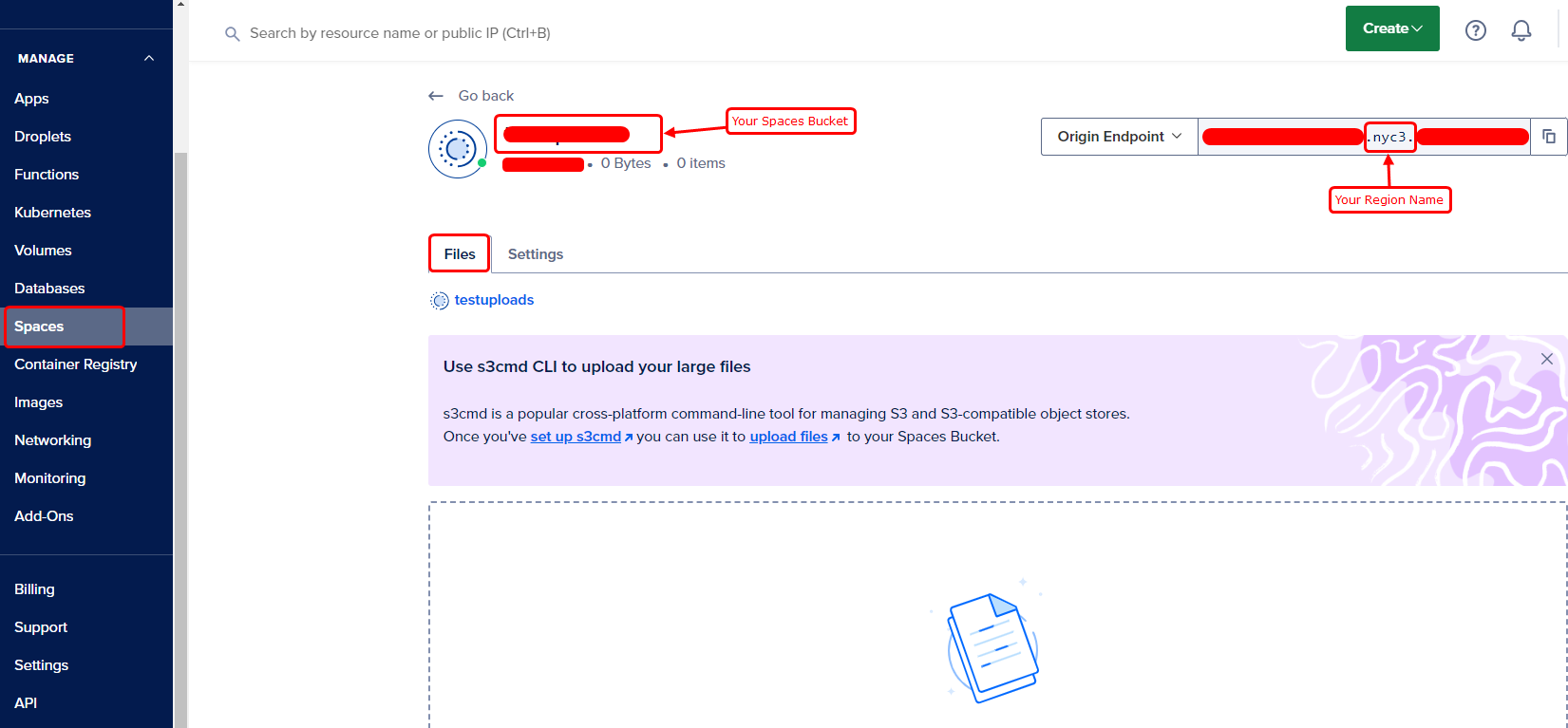Click the testuploads folder icon

[x=439, y=301]
